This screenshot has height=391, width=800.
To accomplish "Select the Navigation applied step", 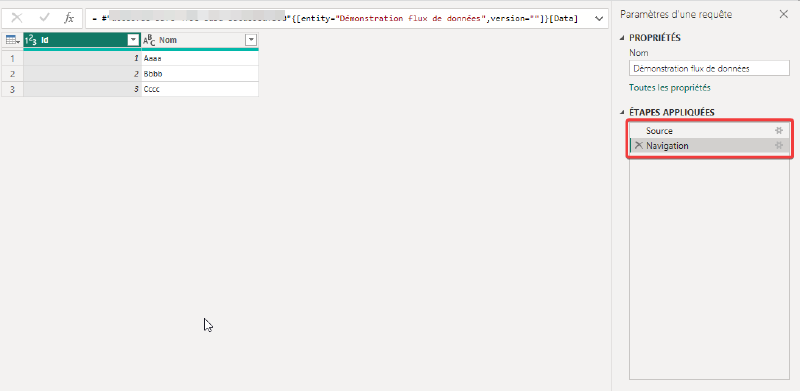I will 710,145.
